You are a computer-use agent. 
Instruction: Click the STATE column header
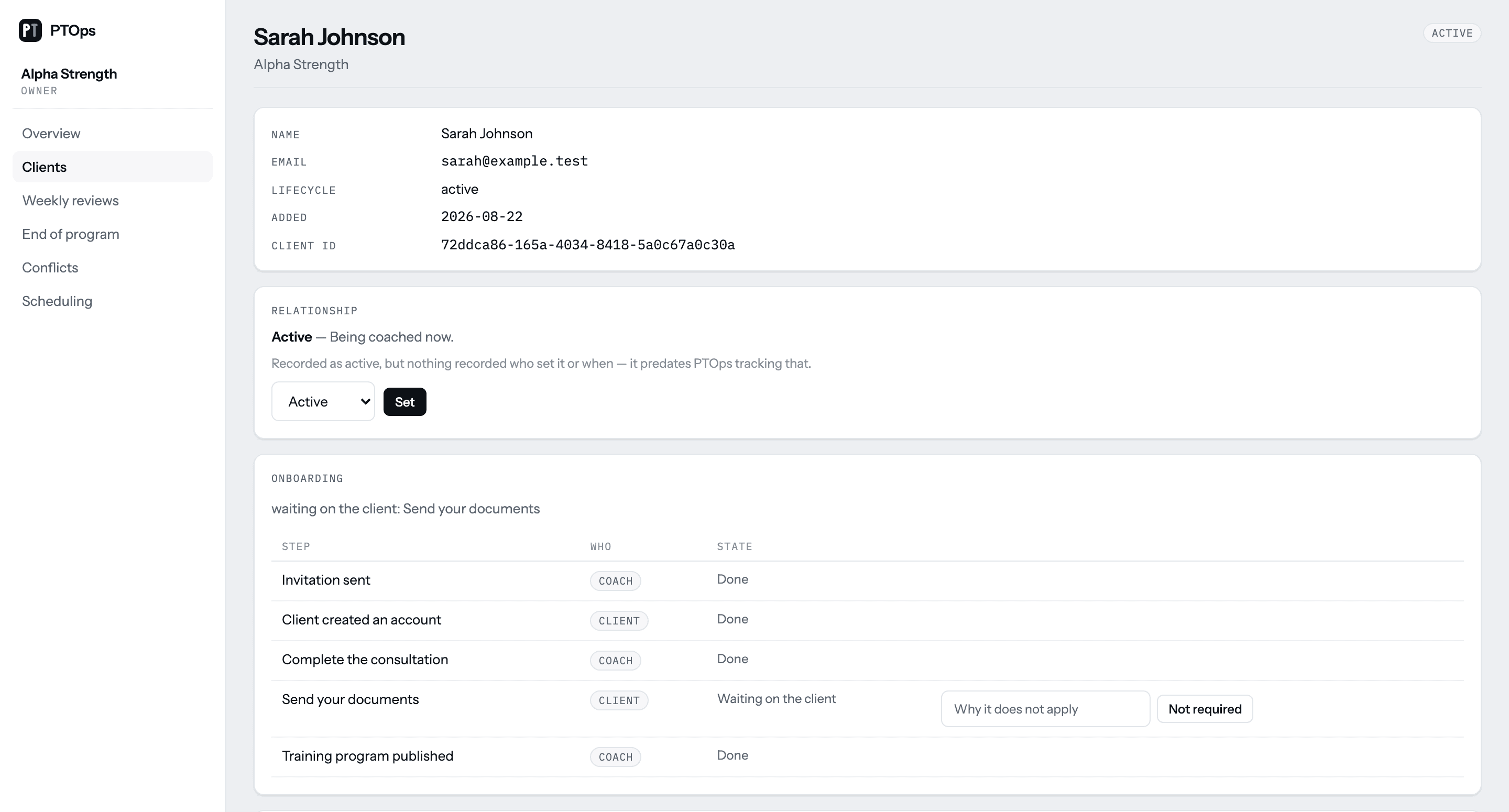coord(735,546)
